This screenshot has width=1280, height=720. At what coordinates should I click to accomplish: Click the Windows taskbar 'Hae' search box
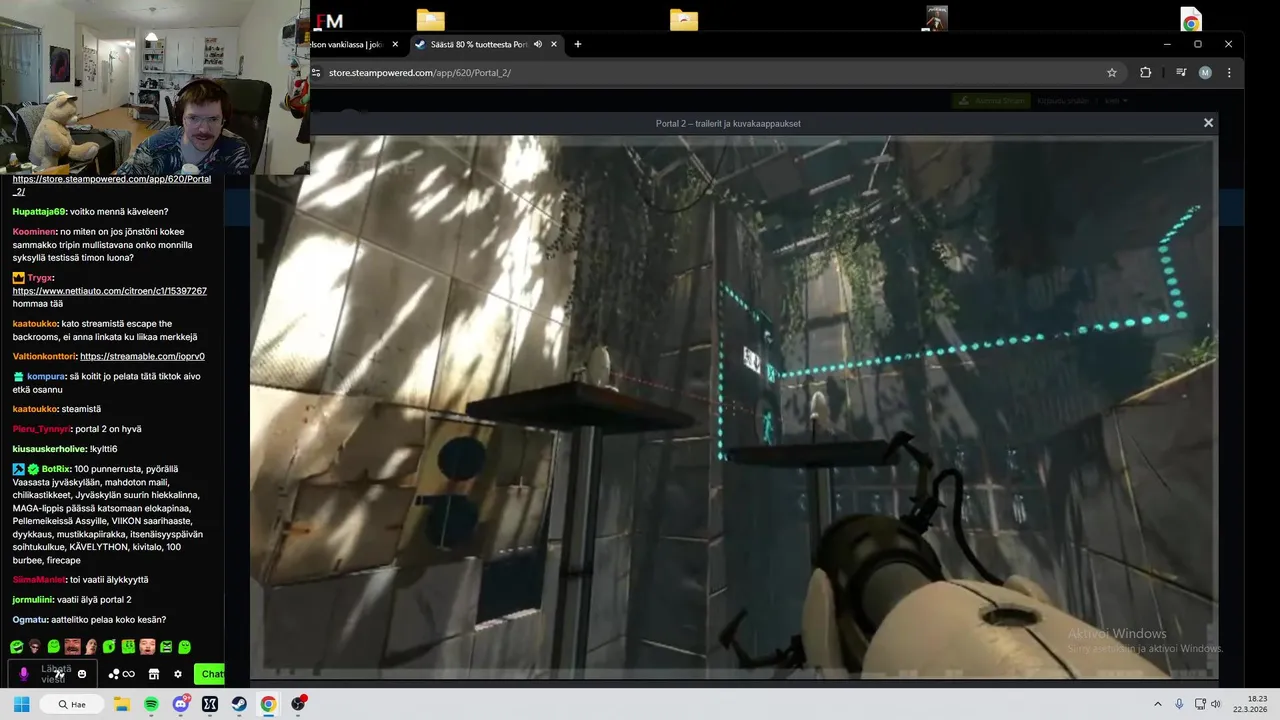(72, 704)
